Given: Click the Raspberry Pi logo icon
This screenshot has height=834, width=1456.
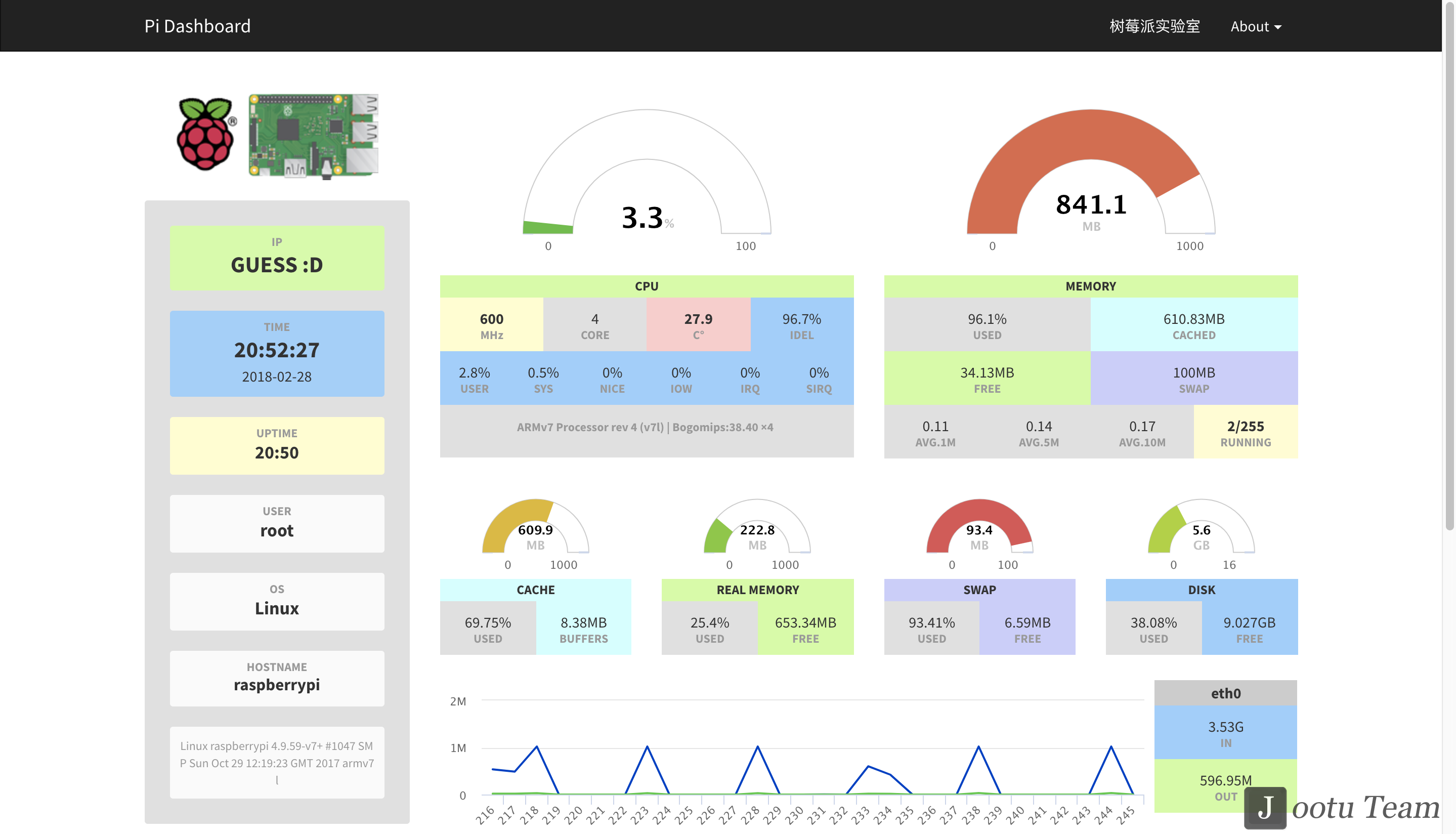Looking at the screenshot, I should tap(205, 135).
